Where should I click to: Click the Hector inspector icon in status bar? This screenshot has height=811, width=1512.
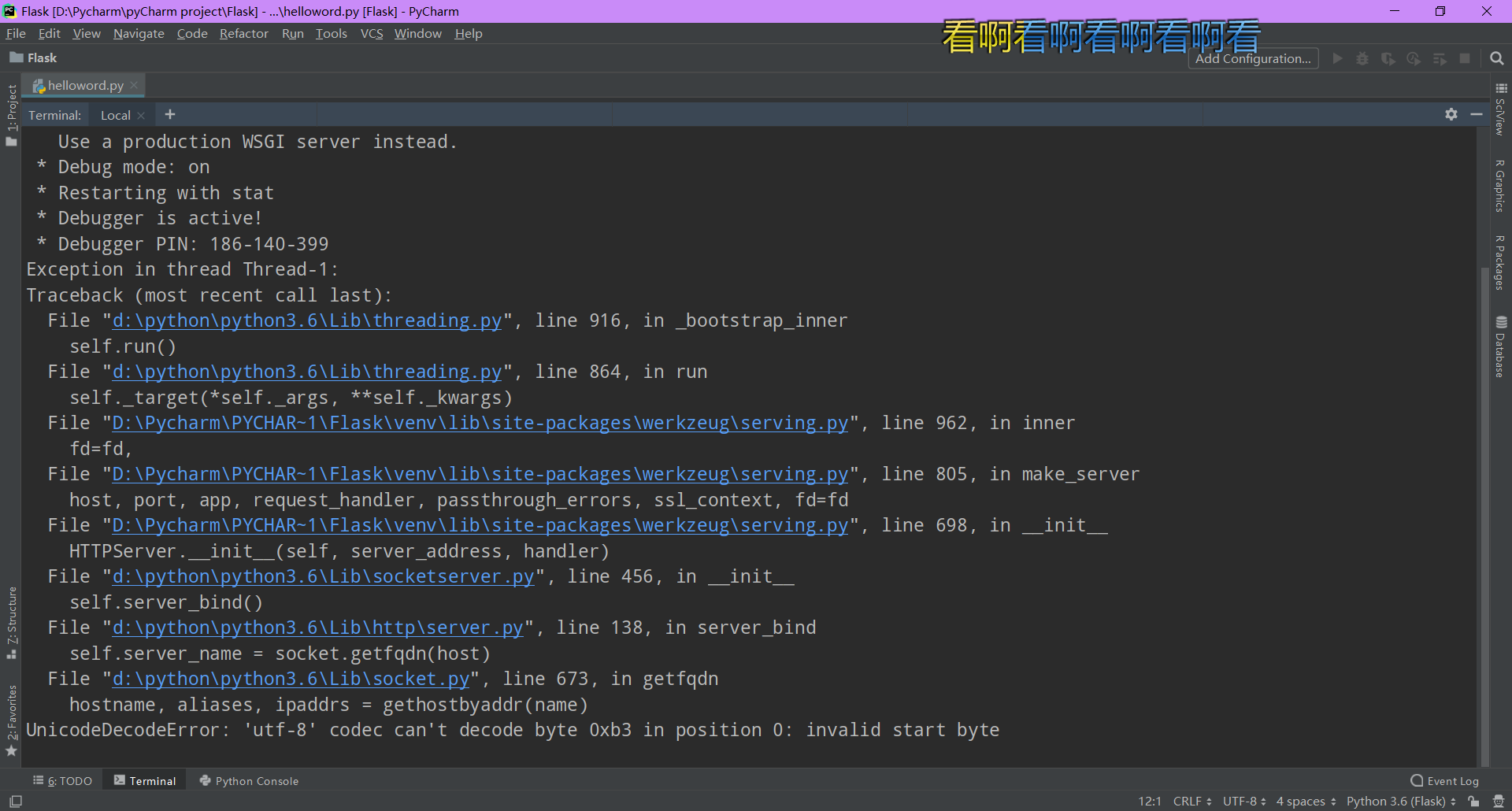(1499, 802)
